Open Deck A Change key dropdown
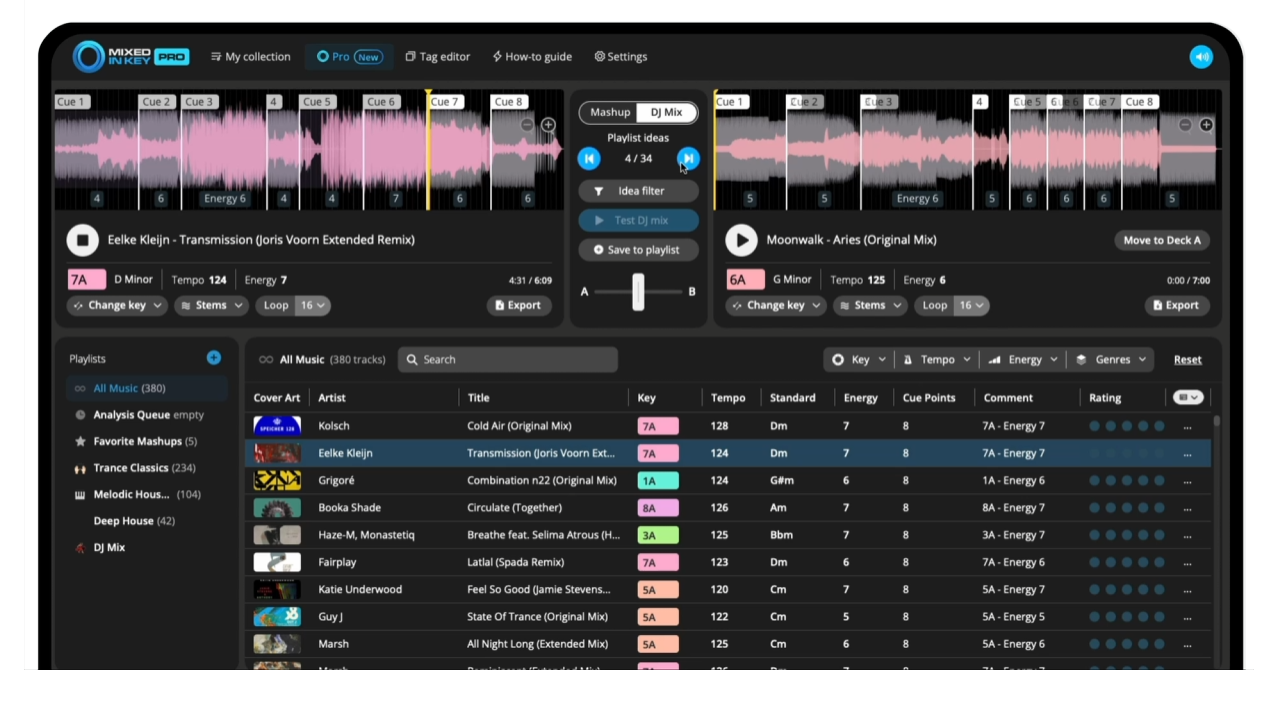The width and height of the screenshot is (1273, 704). point(117,305)
